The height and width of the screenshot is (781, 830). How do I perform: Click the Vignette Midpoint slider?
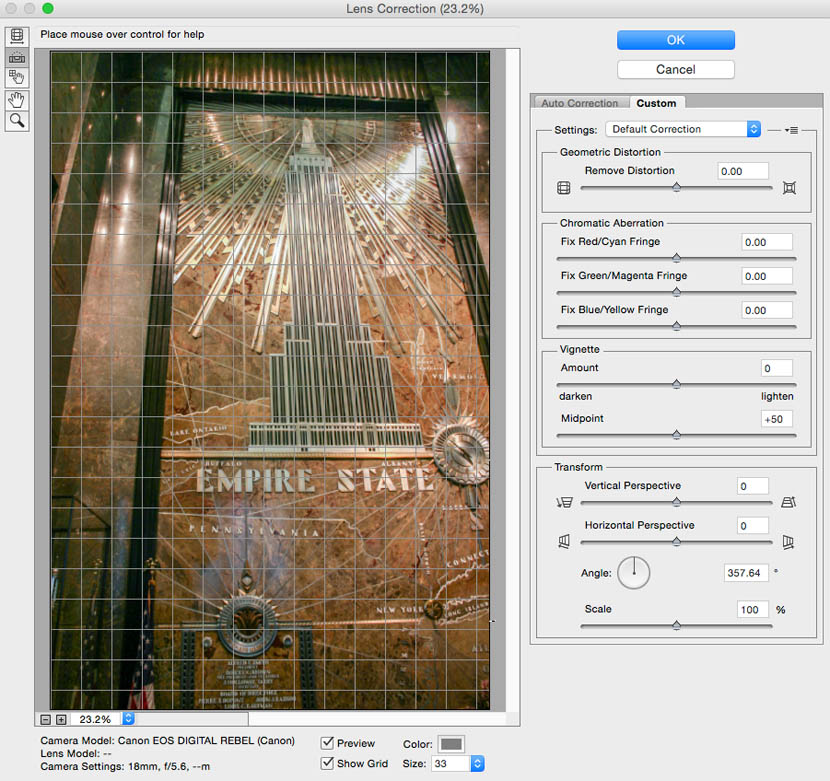[676, 435]
